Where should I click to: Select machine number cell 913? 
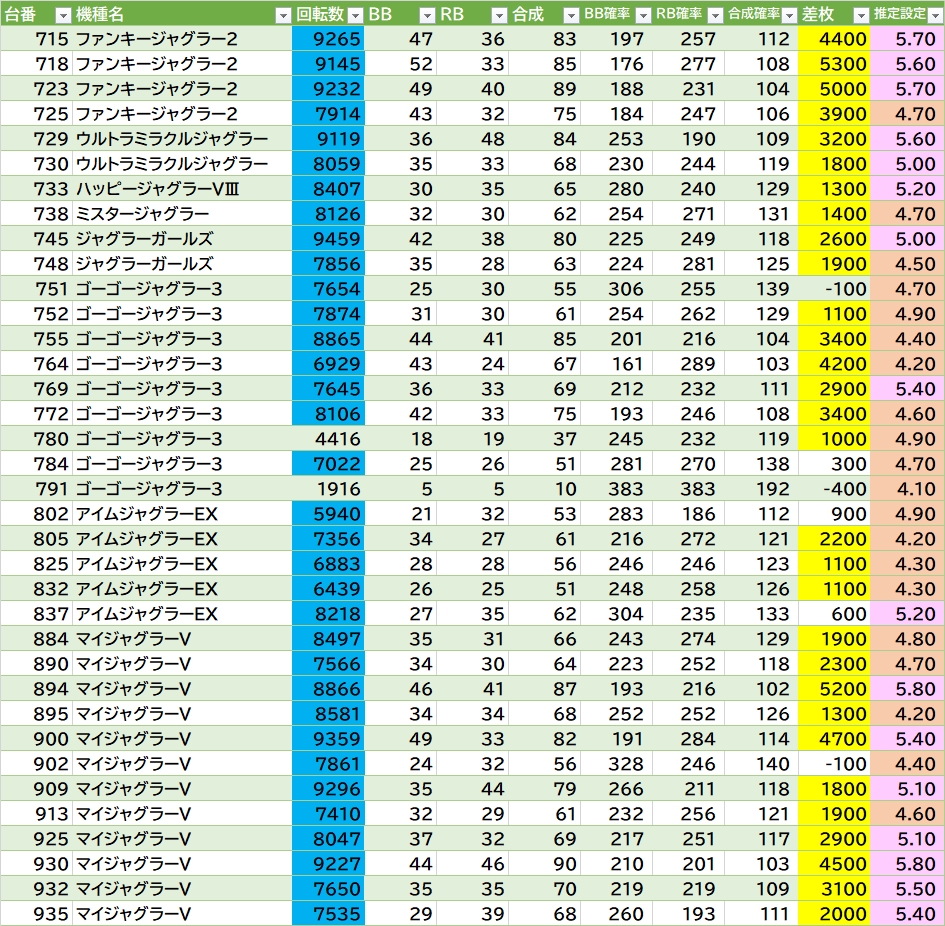(x=36, y=814)
